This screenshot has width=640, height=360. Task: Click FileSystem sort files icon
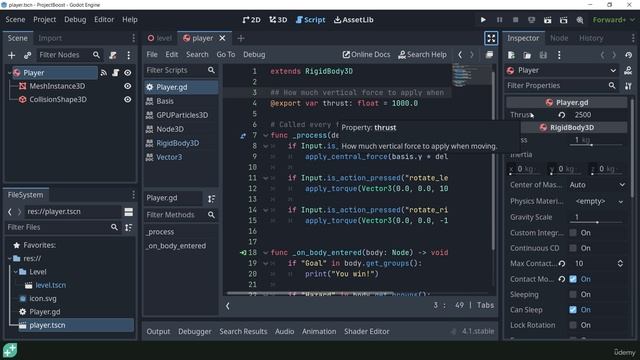129,227
